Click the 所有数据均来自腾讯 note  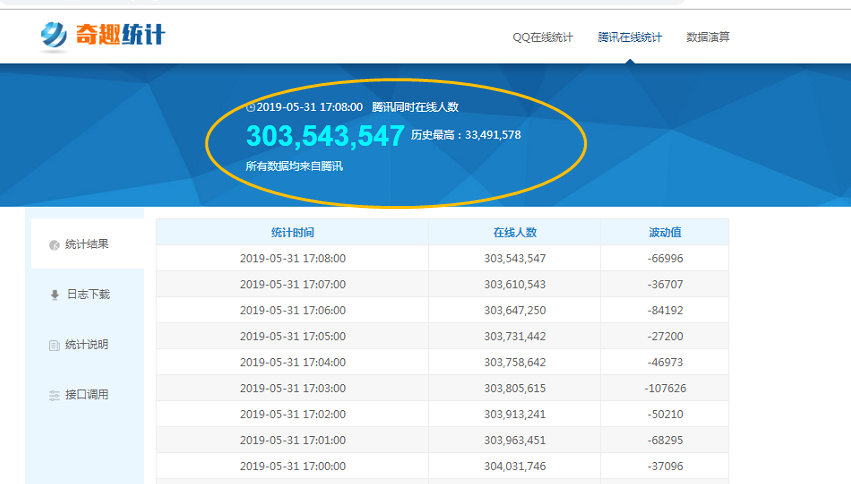[x=294, y=166]
